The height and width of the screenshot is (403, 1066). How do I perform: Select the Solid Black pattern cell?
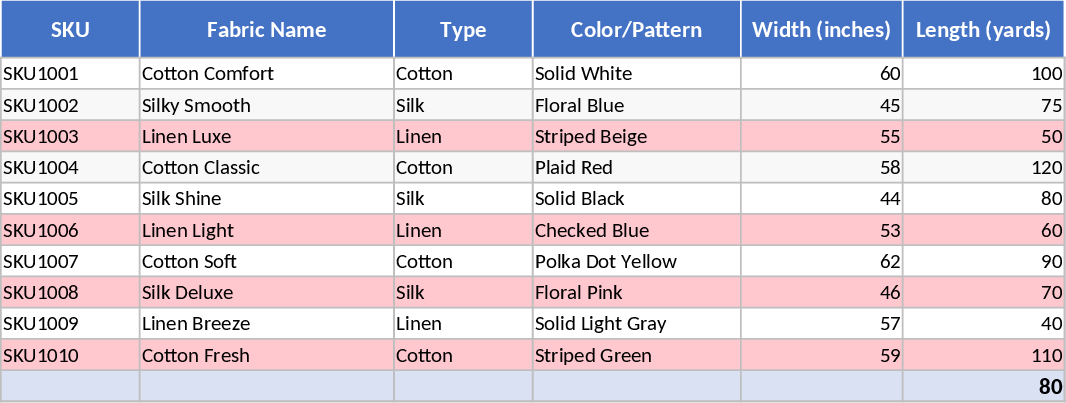pos(636,199)
